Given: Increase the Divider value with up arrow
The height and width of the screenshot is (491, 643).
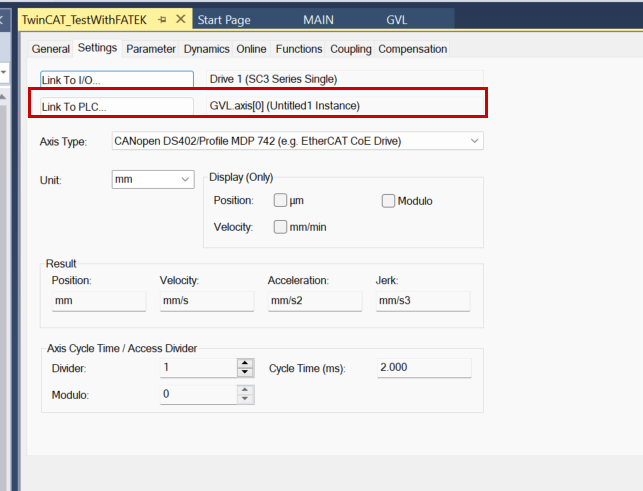Looking at the screenshot, I should (x=245, y=363).
